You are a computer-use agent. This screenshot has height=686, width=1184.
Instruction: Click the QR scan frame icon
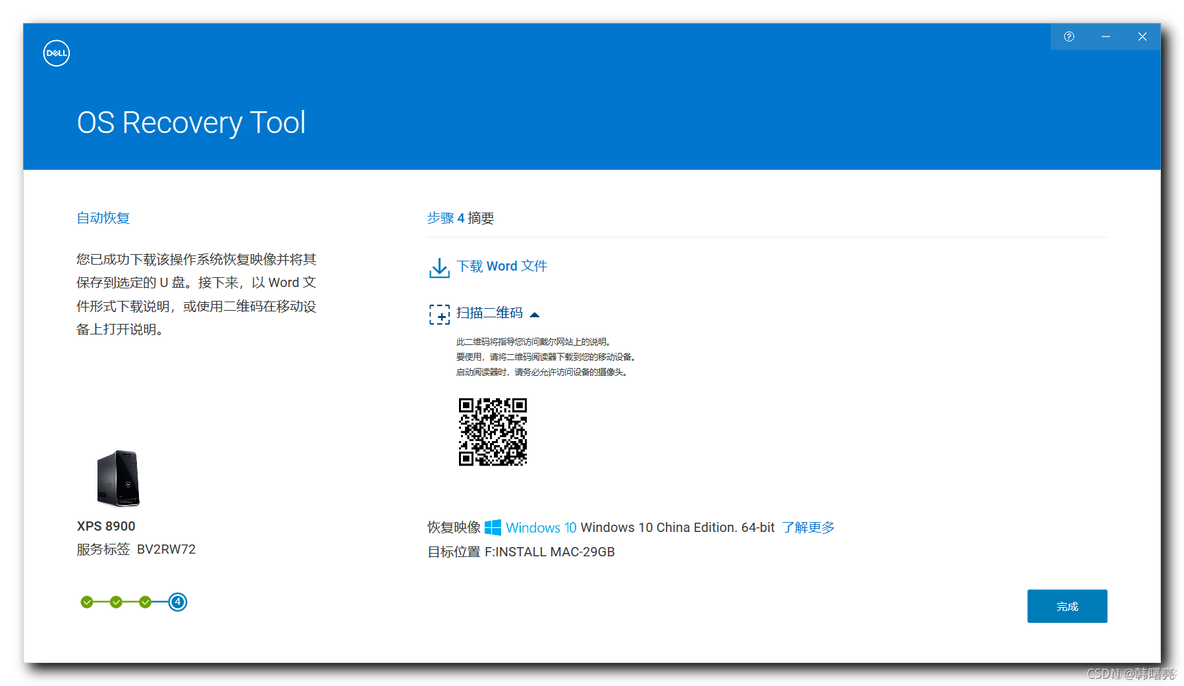pos(439,314)
